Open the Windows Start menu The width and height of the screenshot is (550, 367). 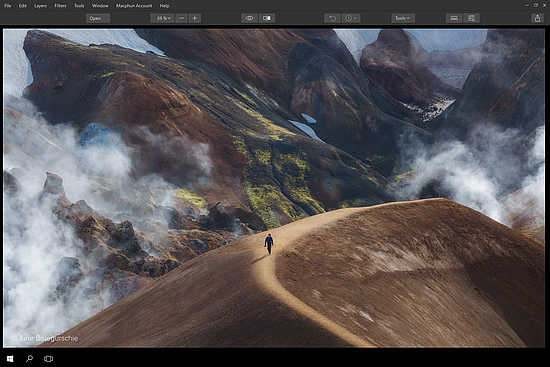pos(10,359)
